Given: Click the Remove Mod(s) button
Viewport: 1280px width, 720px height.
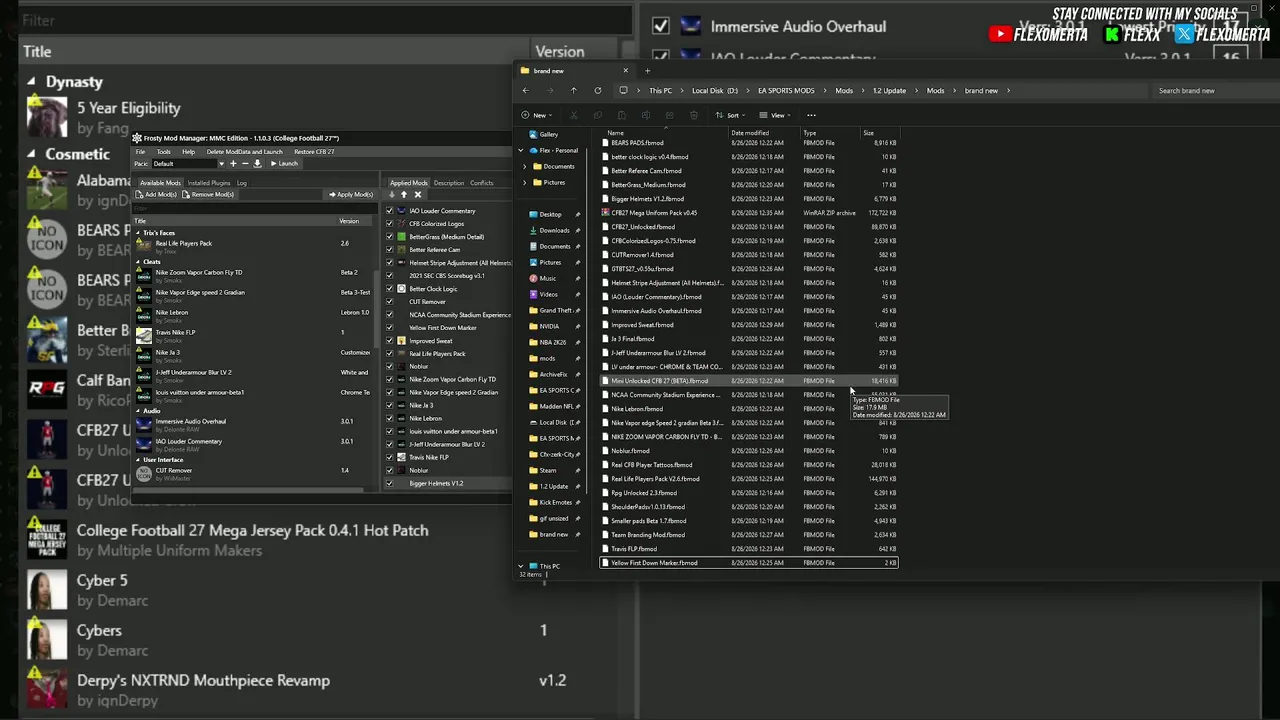Looking at the screenshot, I should pos(208,195).
